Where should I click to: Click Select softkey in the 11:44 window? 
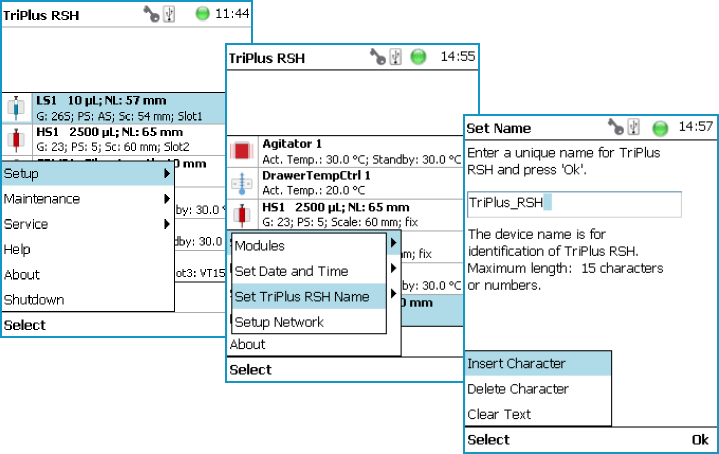pos(25,325)
